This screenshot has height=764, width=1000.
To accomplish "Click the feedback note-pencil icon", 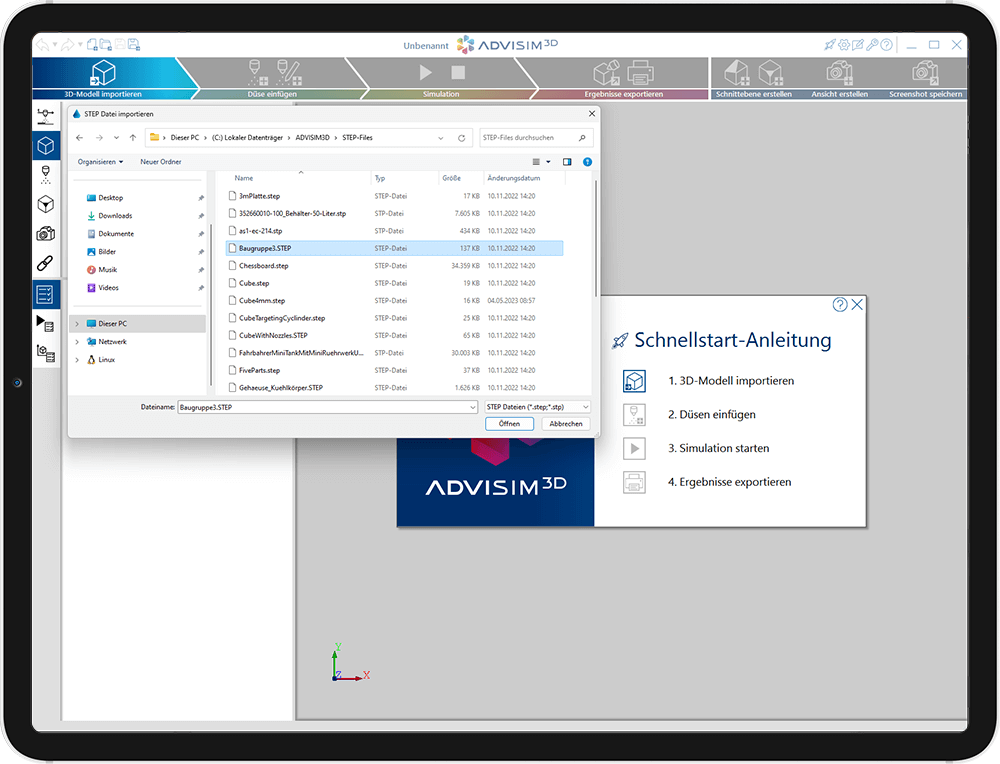I will point(858,45).
